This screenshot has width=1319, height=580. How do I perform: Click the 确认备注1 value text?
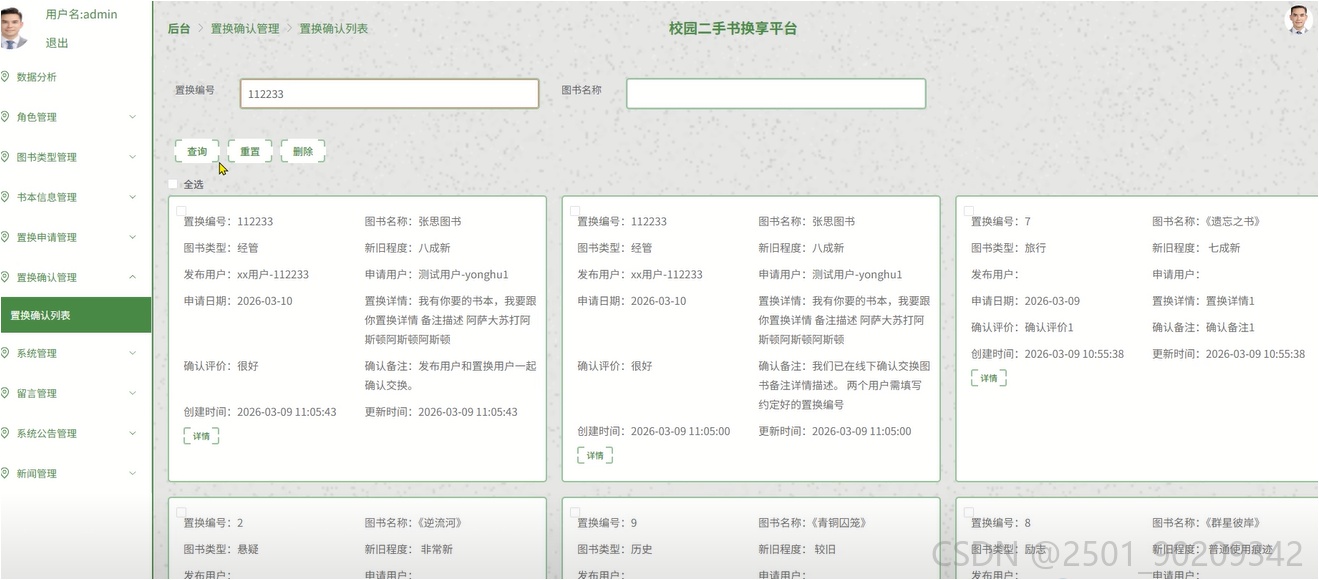click(x=1230, y=328)
